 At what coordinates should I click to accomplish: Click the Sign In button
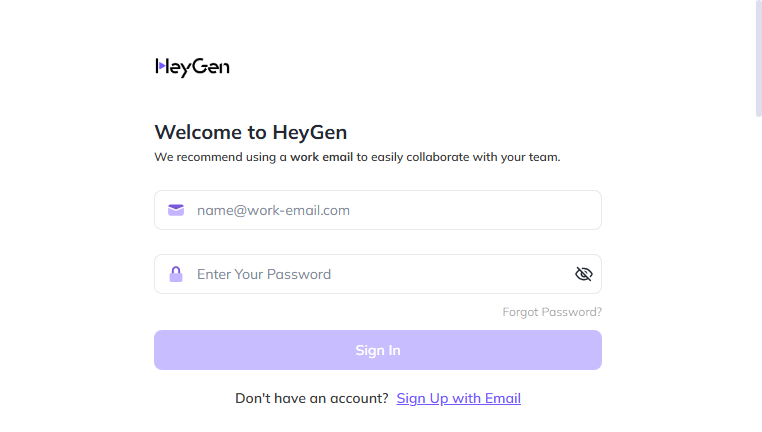[x=378, y=350]
